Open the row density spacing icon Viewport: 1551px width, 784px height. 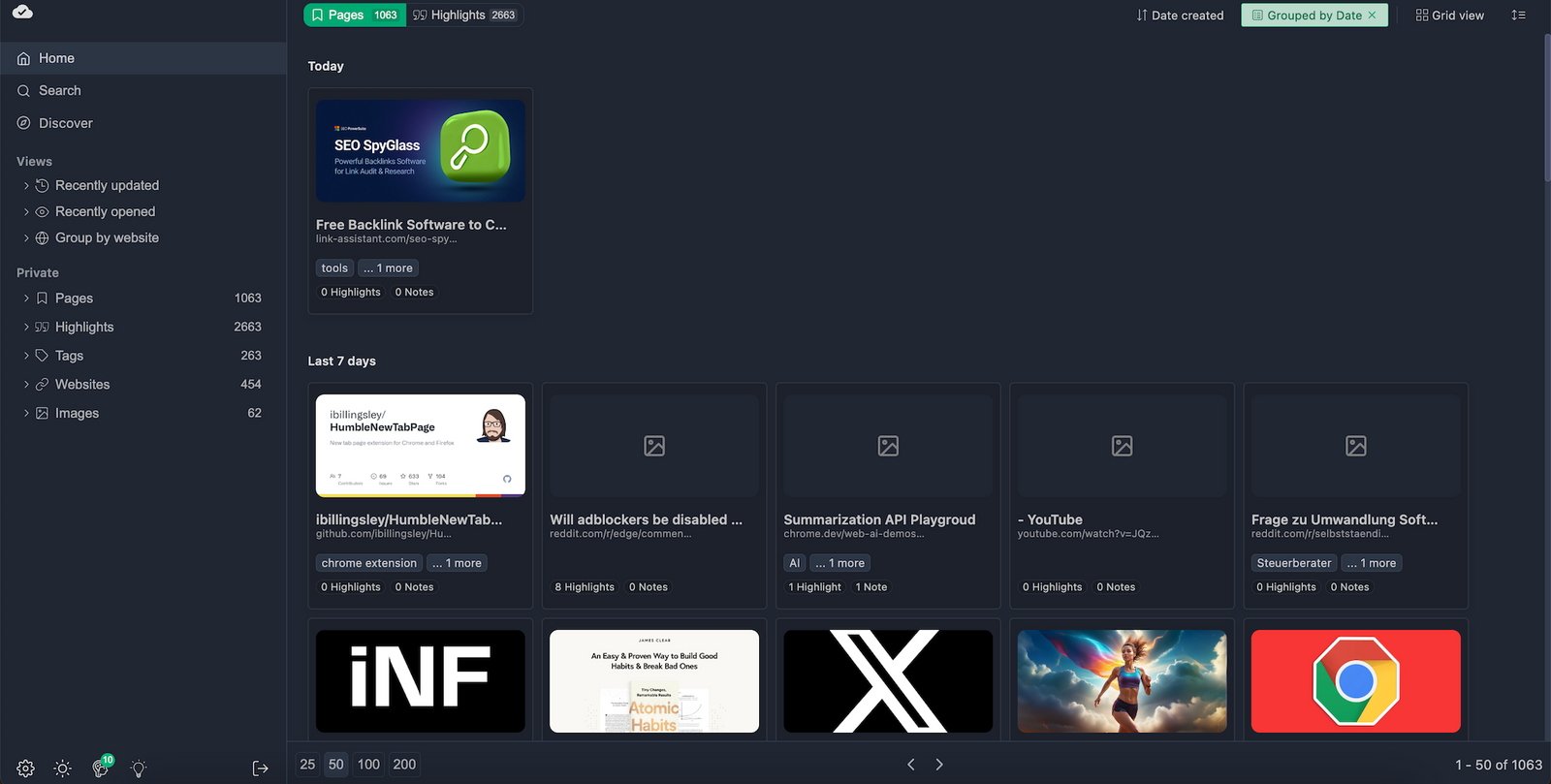1518,16
